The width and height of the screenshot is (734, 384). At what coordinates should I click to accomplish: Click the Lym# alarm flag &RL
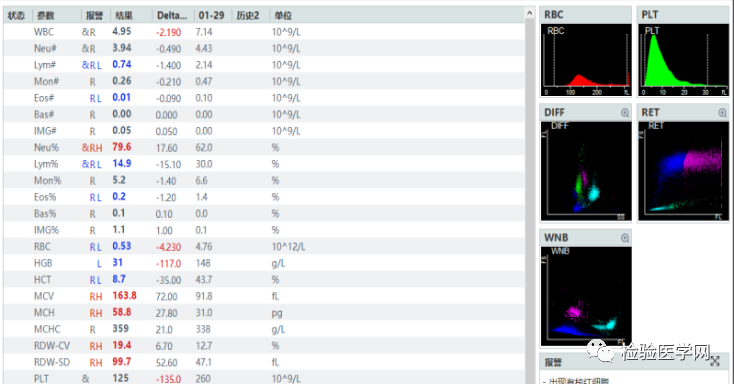click(x=92, y=65)
